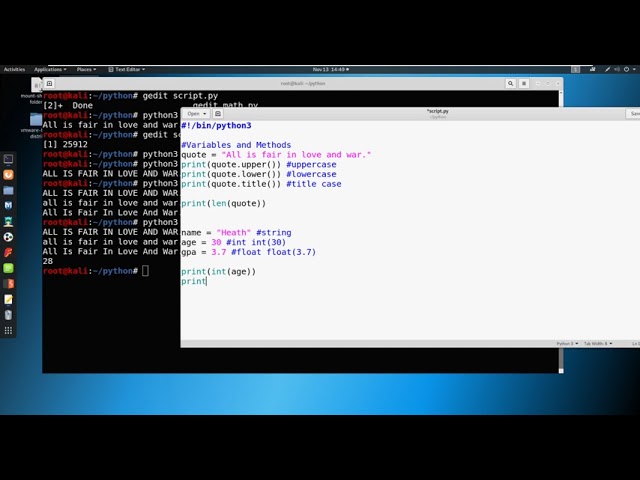The width and height of the screenshot is (640, 480).
Task: Click the volume speaker tray icon
Action: [617, 69]
